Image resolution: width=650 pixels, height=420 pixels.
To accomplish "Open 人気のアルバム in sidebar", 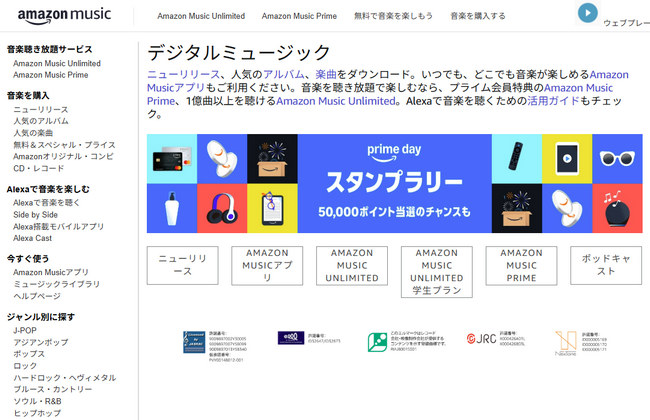I will coord(41,121).
